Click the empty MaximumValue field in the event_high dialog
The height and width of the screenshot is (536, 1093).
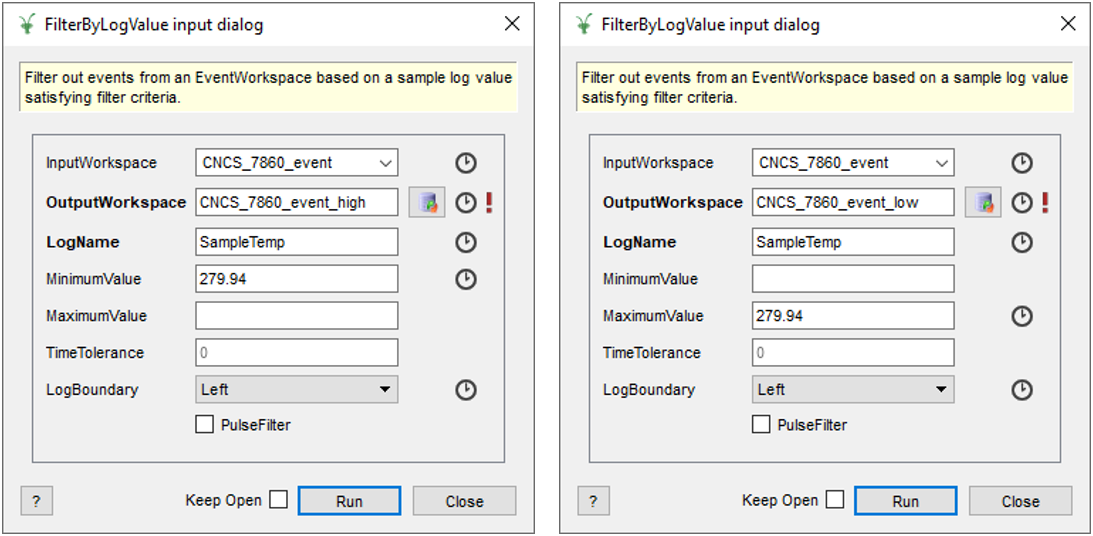pyautogui.click(x=297, y=316)
